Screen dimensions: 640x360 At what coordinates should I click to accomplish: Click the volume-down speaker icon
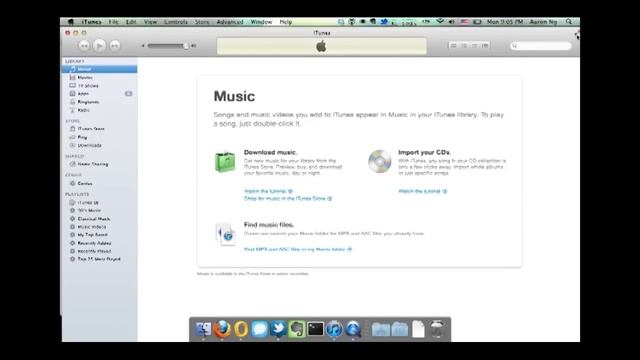[x=143, y=46]
